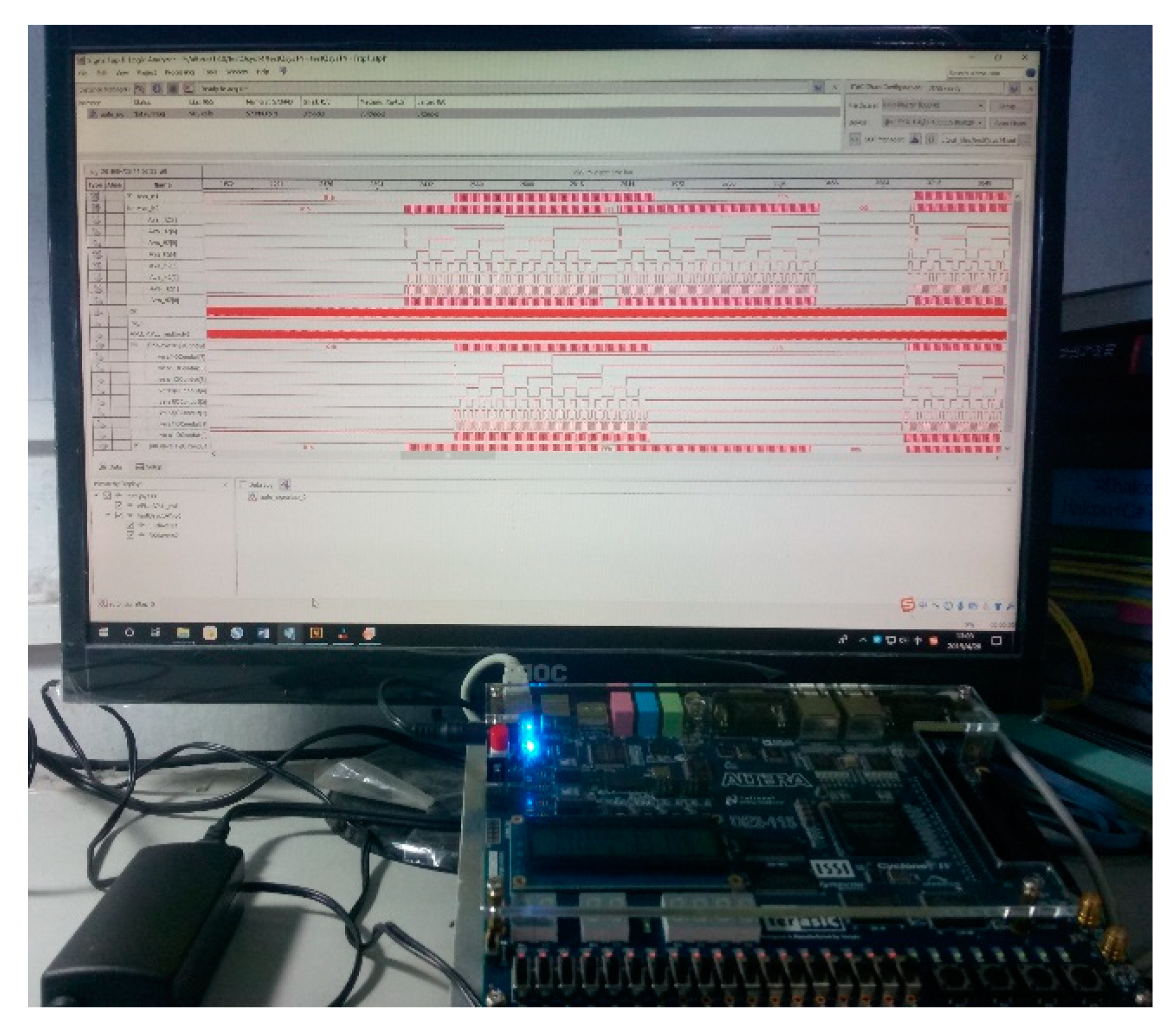The height and width of the screenshot is (1034, 1176).
Task: Open the Windows Start menu
Action: point(103,632)
